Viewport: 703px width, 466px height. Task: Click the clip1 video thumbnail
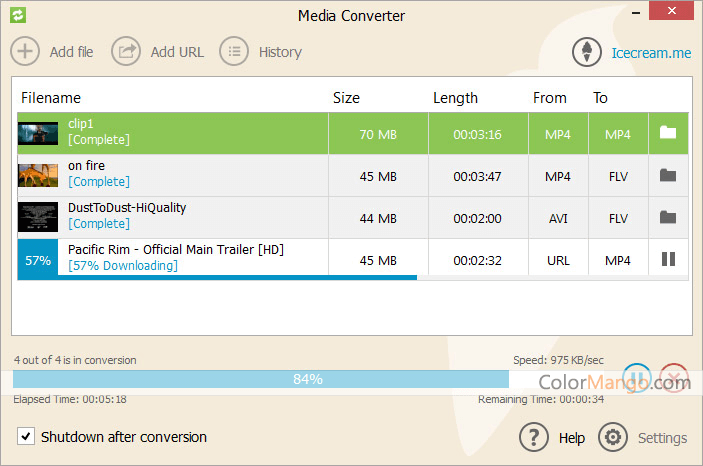38,134
